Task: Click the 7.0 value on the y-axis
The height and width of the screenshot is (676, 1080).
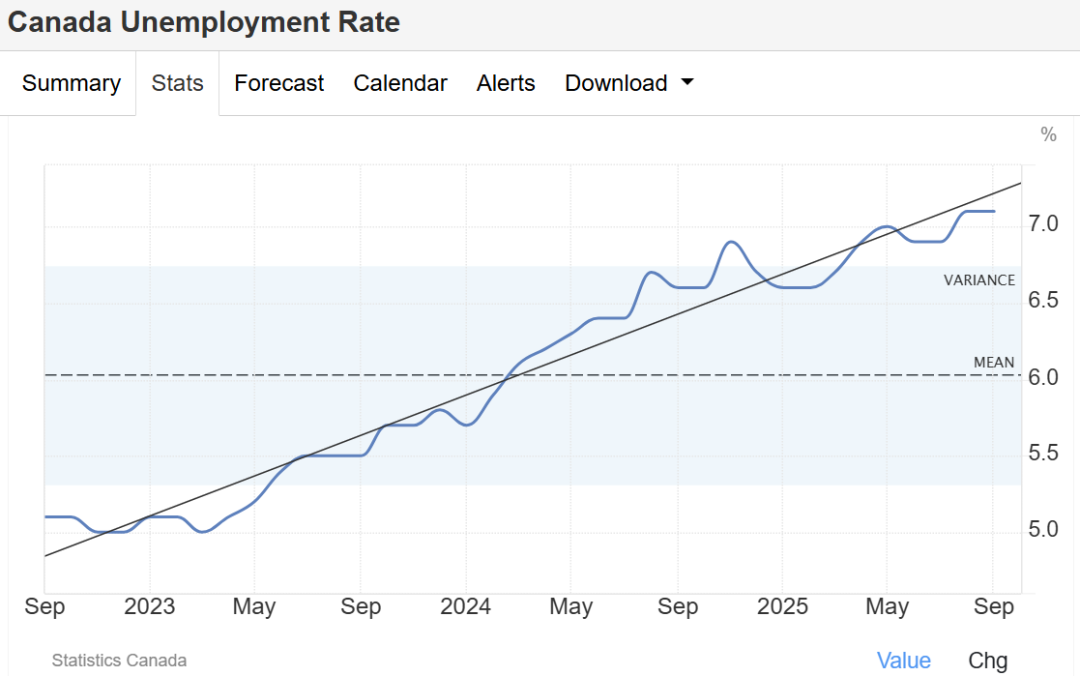Action: [1045, 223]
